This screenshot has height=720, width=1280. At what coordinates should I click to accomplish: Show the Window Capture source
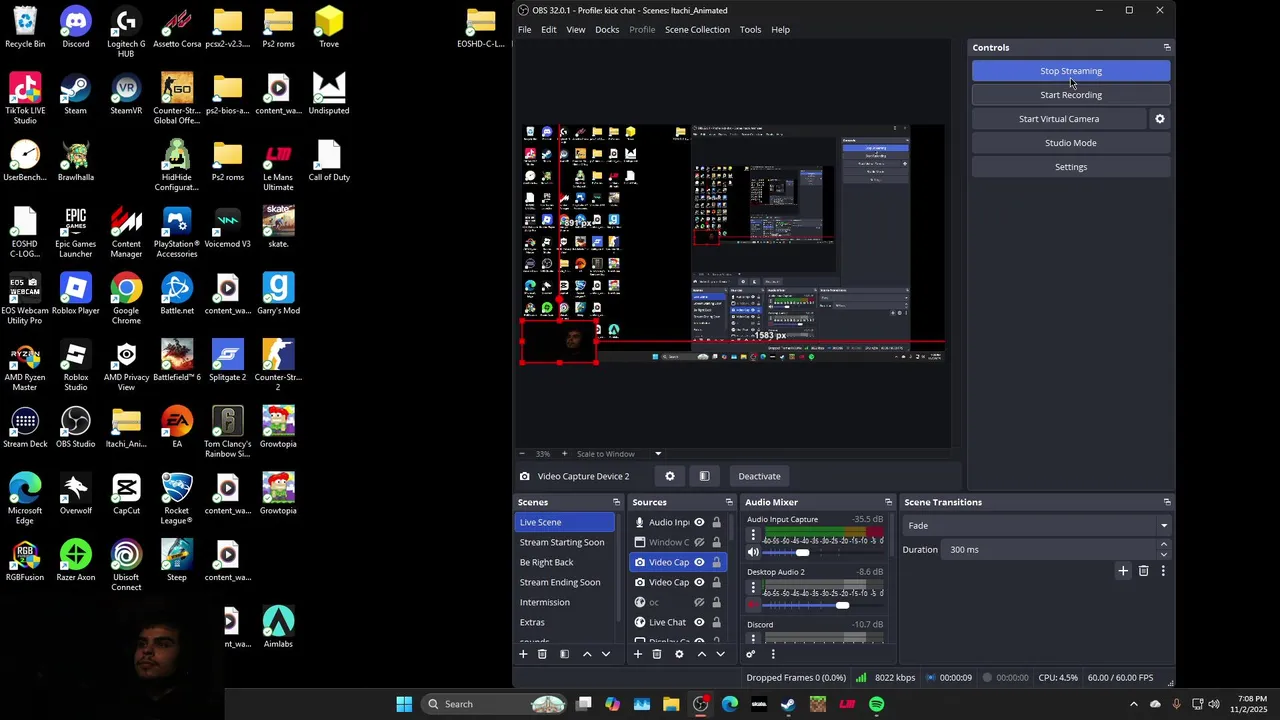tap(699, 542)
